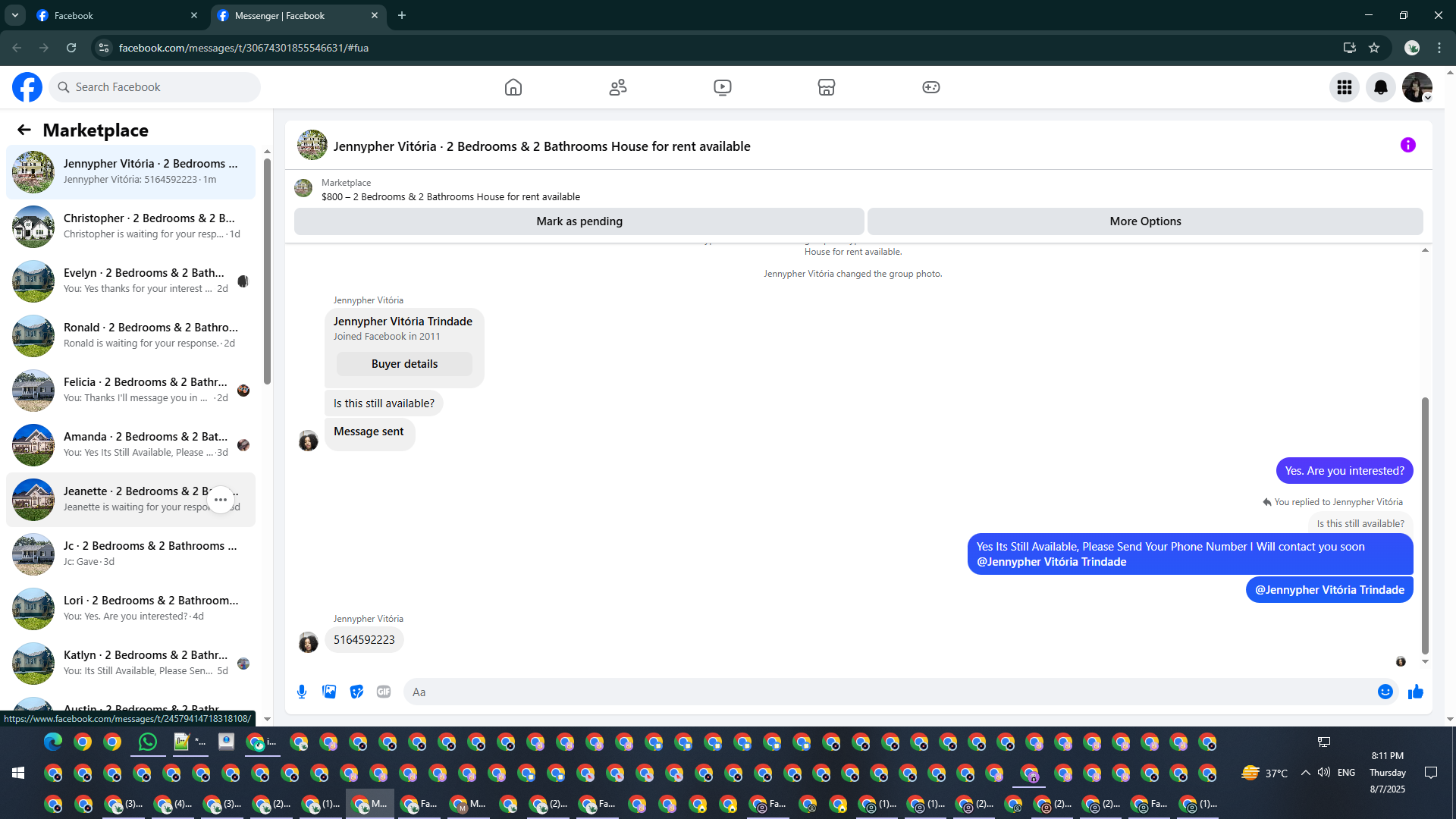The height and width of the screenshot is (819, 1456).
Task: Click the listing thumbnail beside Marketplace label
Action: pos(303,188)
